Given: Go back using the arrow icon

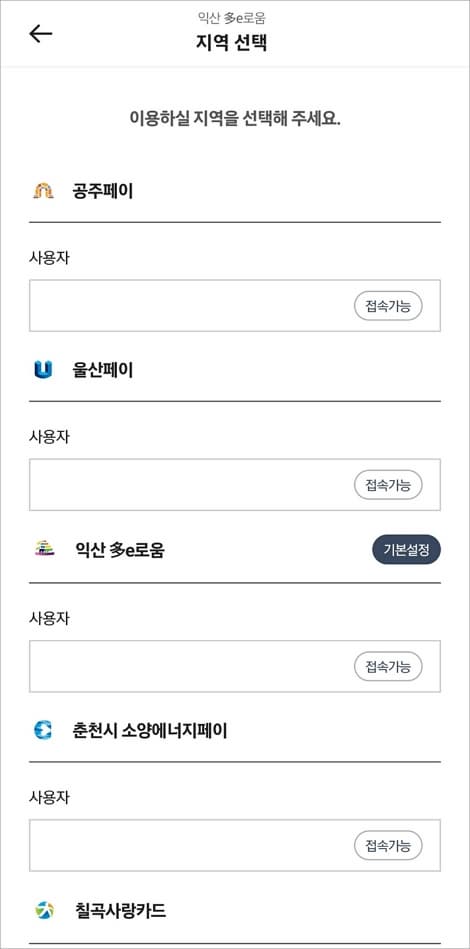Looking at the screenshot, I should [x=41, y=34].
